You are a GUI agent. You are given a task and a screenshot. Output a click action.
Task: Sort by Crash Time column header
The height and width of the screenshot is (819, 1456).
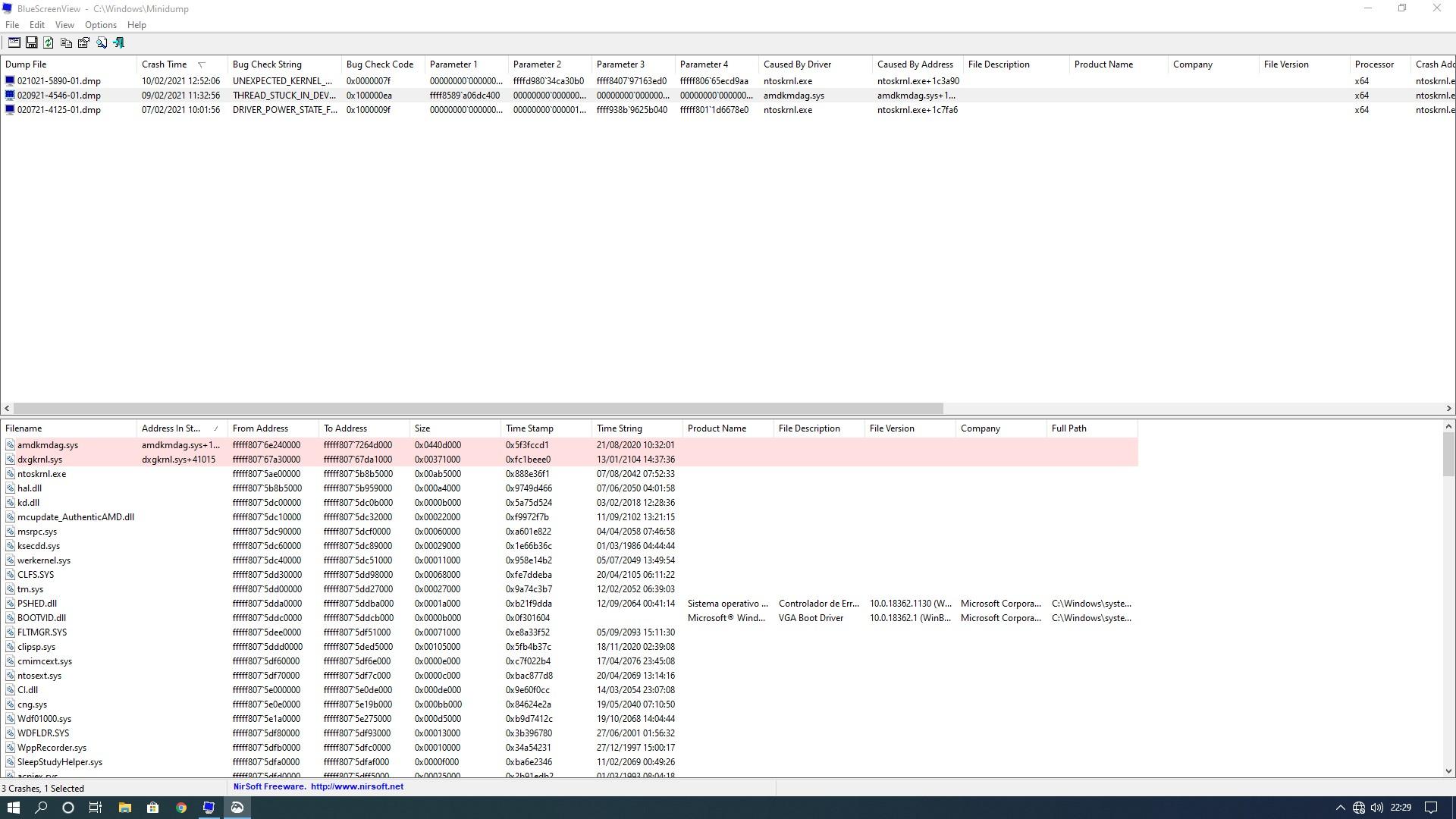(x=182, y=64)
